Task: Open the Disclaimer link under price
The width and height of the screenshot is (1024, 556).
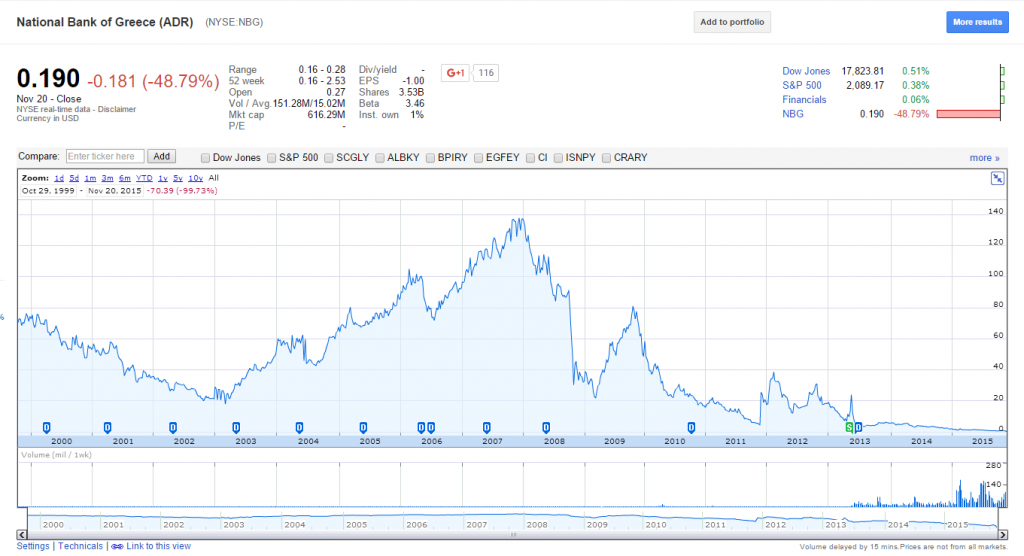Action: click(117, 109)
